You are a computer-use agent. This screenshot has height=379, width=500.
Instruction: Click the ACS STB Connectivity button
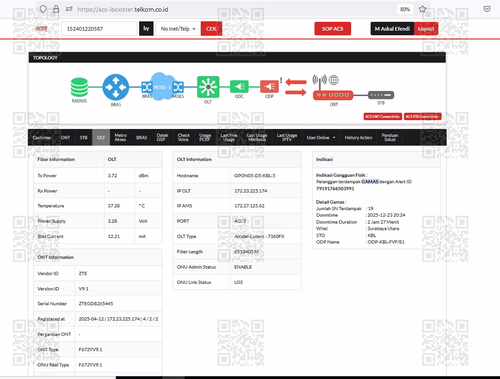coord(423,116)
